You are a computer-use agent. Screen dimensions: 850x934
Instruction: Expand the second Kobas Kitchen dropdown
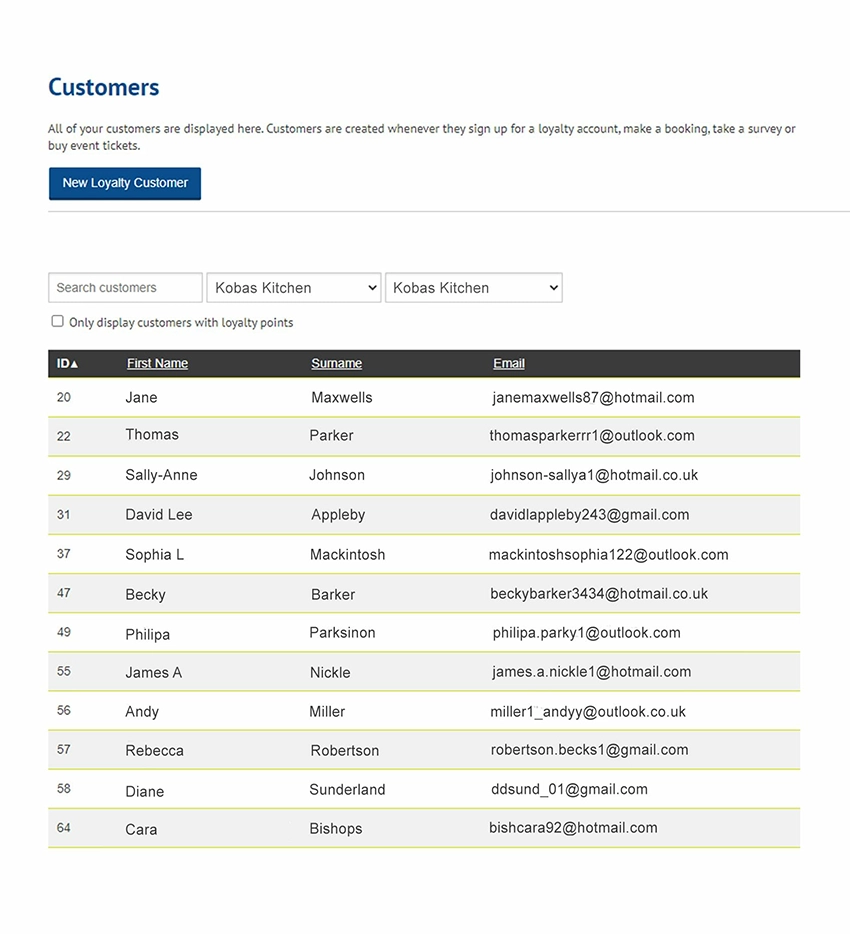474,288
